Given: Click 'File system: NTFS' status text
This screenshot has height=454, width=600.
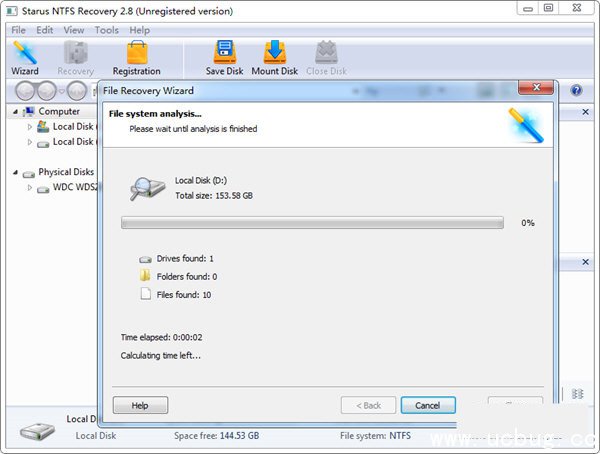Looking at the screenshot, I should 375,436.
